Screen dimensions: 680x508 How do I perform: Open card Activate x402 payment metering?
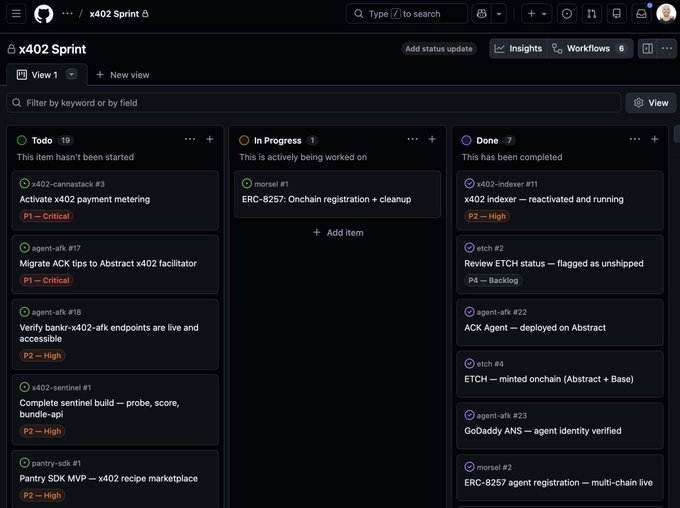(85, 199)
